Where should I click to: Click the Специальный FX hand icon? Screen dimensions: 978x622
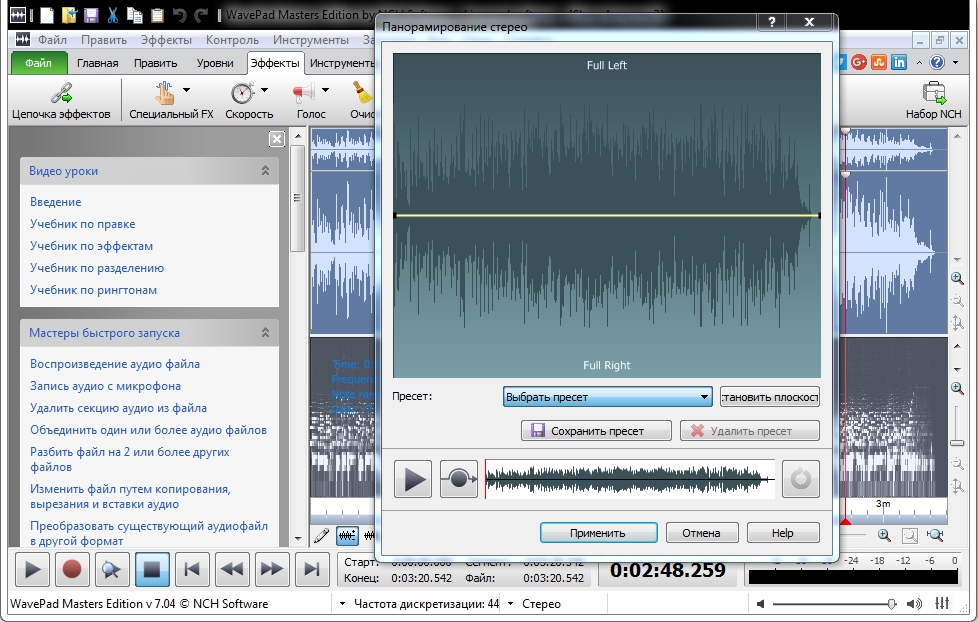coord(165,94)
